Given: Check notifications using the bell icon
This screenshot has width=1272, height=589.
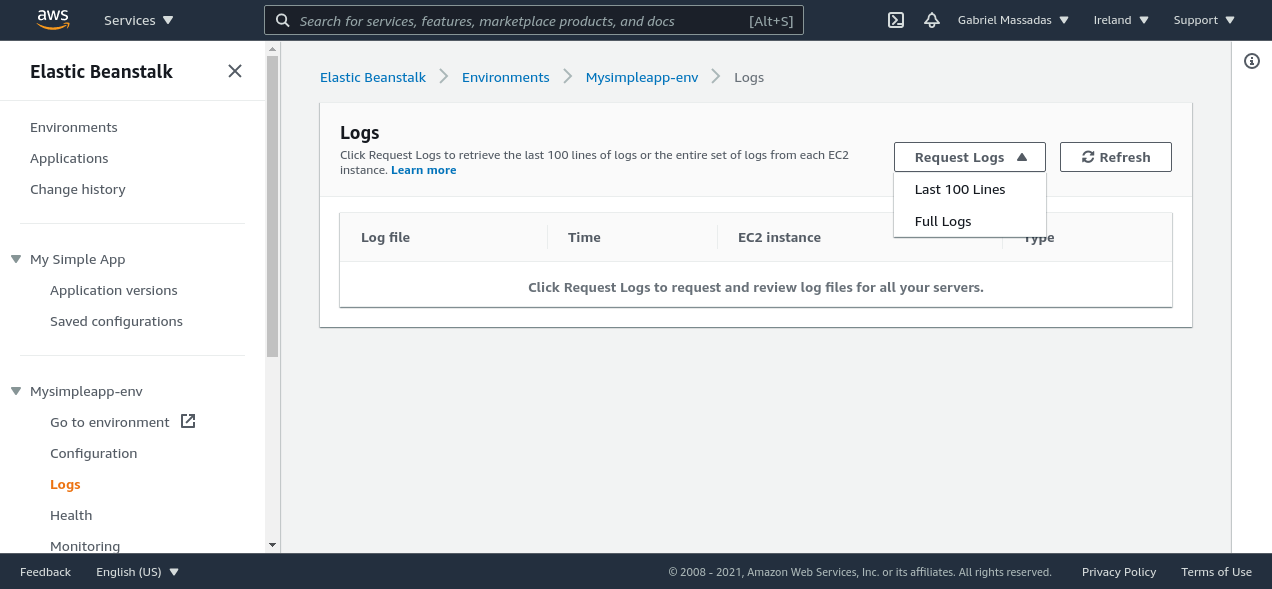Looking at the screenshot, I should pos(931,20).
